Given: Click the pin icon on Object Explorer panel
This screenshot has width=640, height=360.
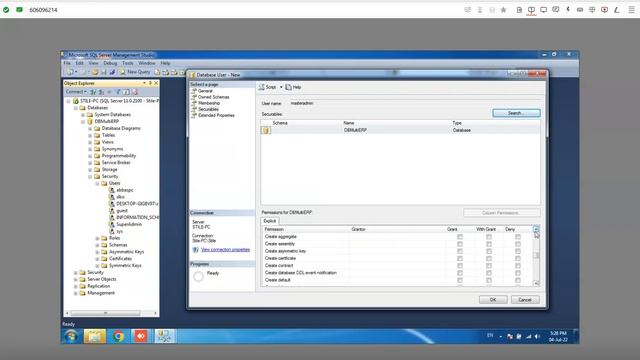Looking at the screenshot, I should (x=150, y=83).
